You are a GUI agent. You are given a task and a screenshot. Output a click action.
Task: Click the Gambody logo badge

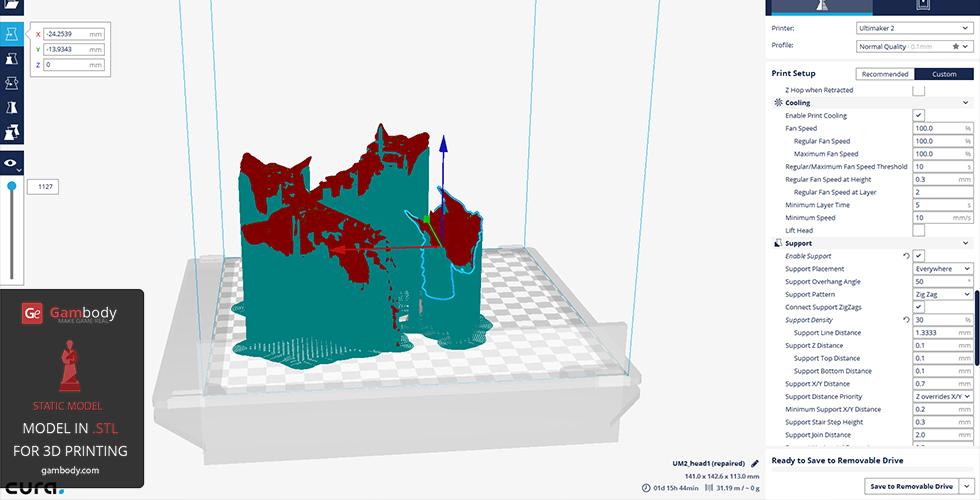[32, 313]
